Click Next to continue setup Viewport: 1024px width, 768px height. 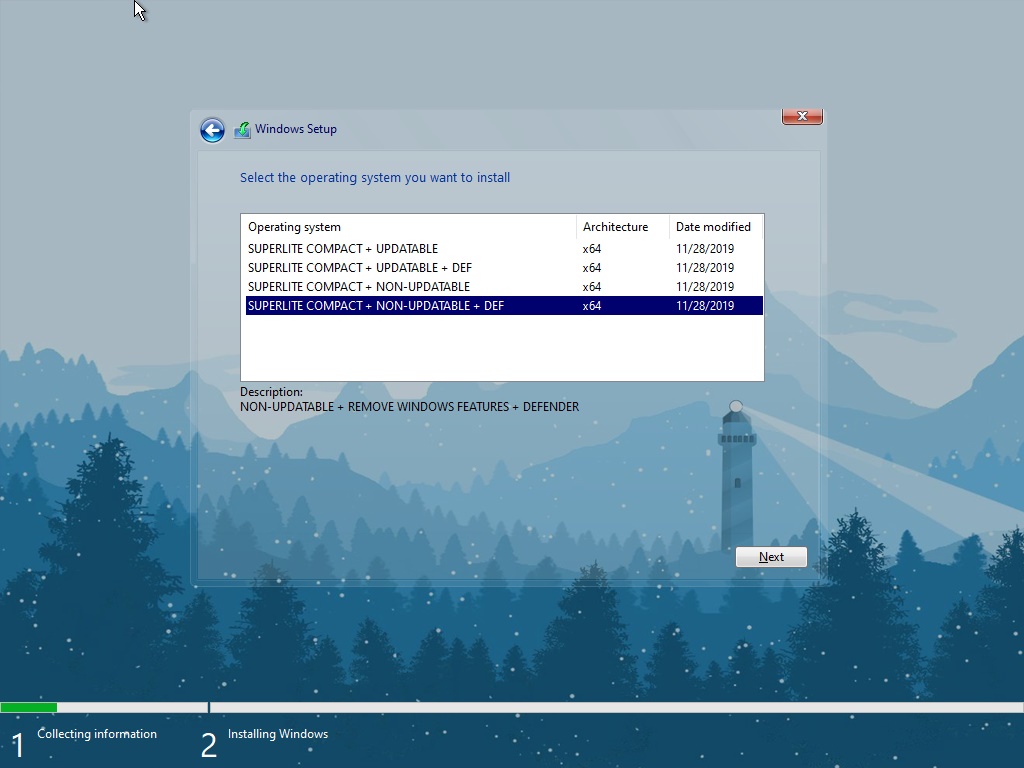[771, 557]
